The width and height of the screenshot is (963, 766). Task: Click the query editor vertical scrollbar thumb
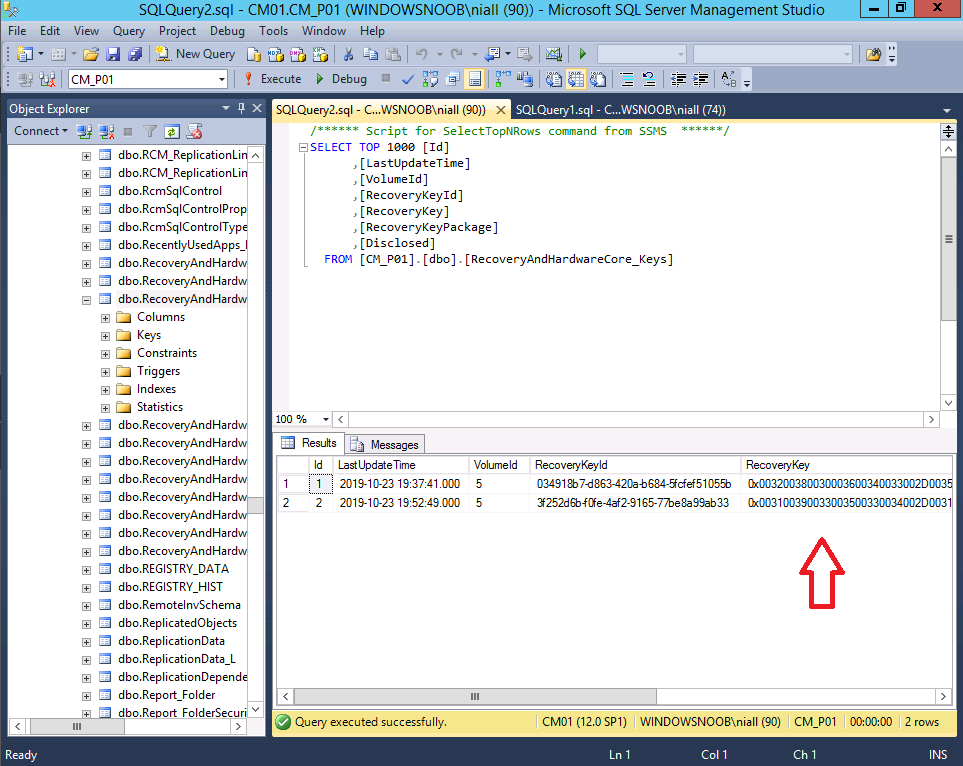point(948,238)
